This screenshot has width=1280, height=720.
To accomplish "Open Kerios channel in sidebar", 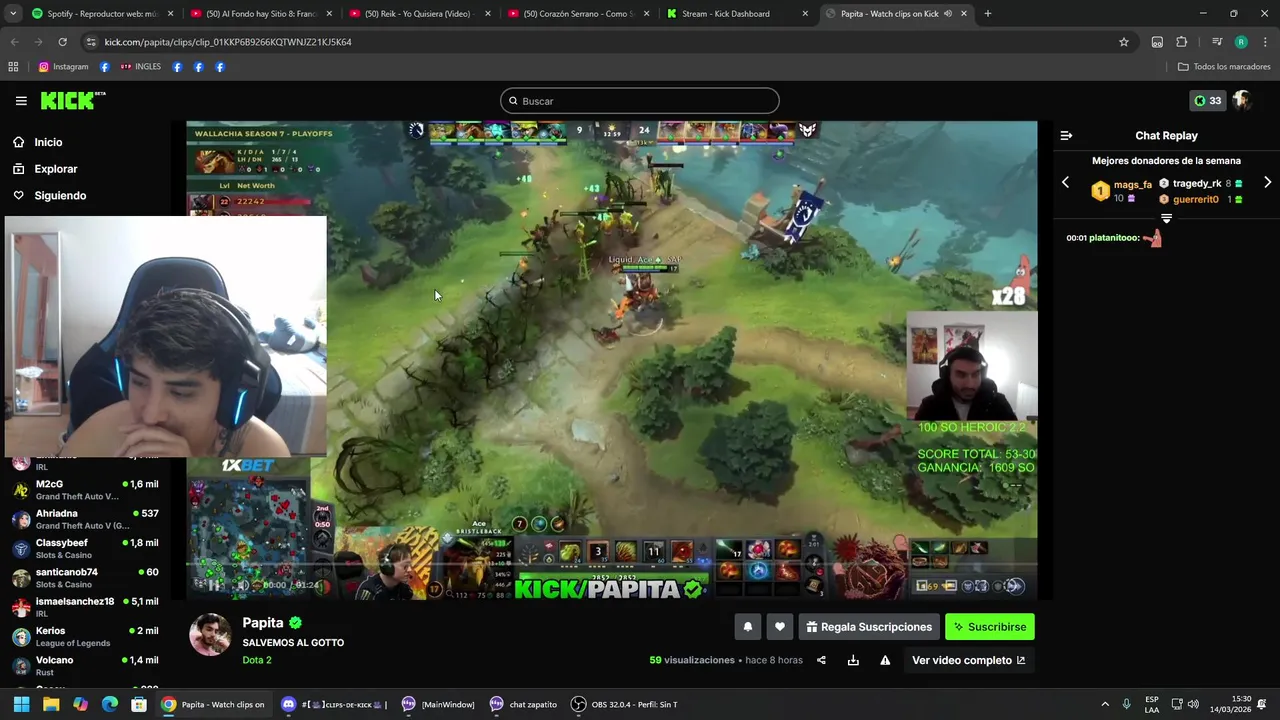I will (x=85, y=636).
